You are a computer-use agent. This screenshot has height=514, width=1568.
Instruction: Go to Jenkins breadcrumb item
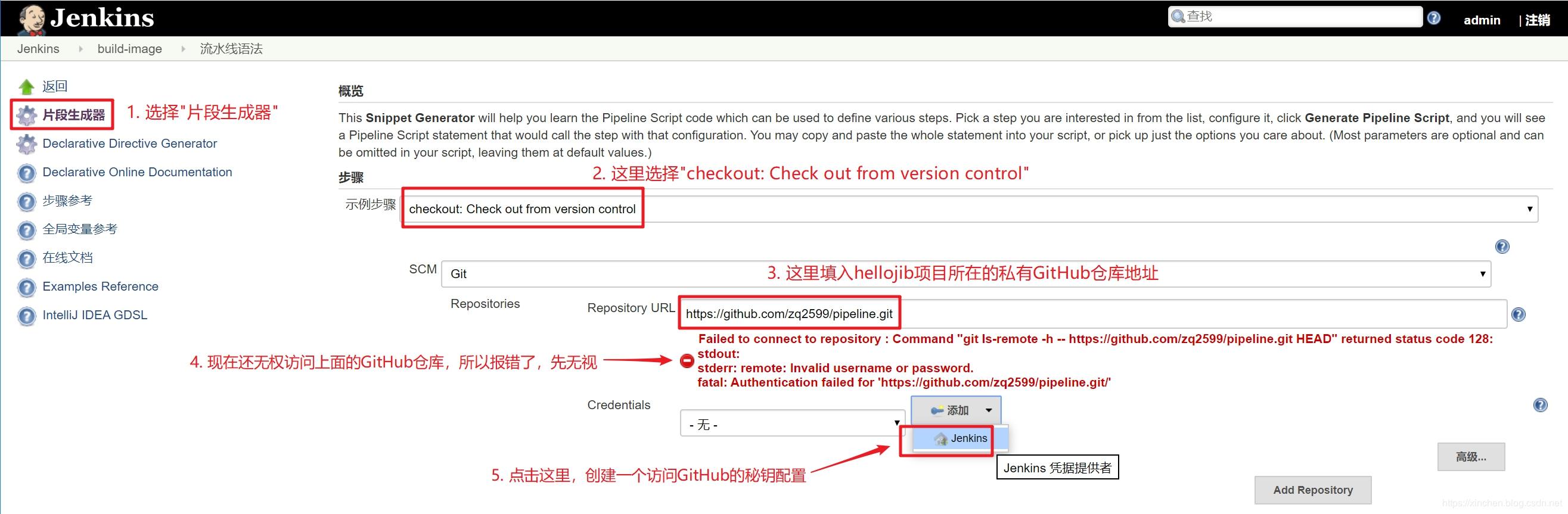pos(38,49)
